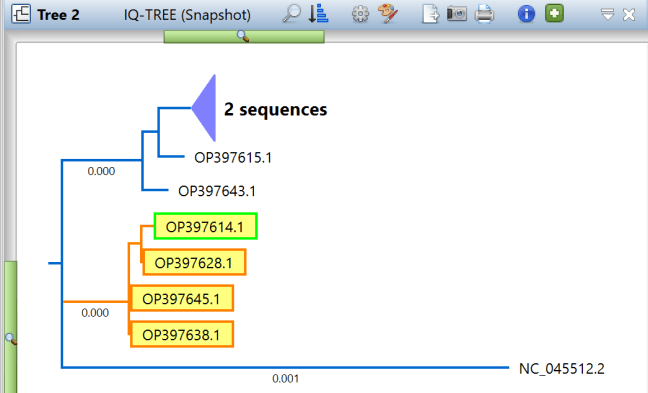Viewport: 648px width, 393px height.
Task: Open the panel dropdown arrow near the close button
Action: point(608,15)
